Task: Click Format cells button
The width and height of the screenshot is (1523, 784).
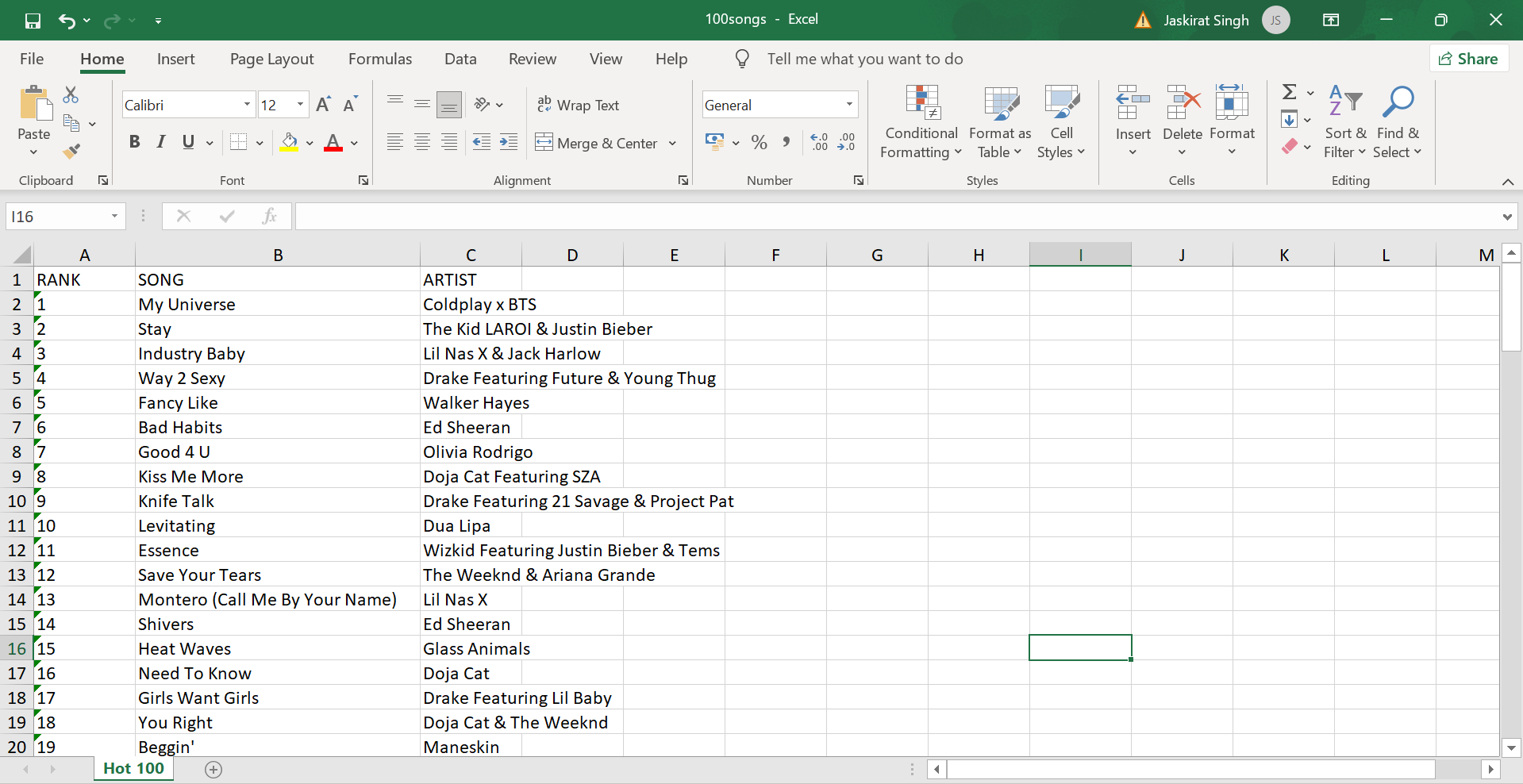Action: pos(1232,121)
